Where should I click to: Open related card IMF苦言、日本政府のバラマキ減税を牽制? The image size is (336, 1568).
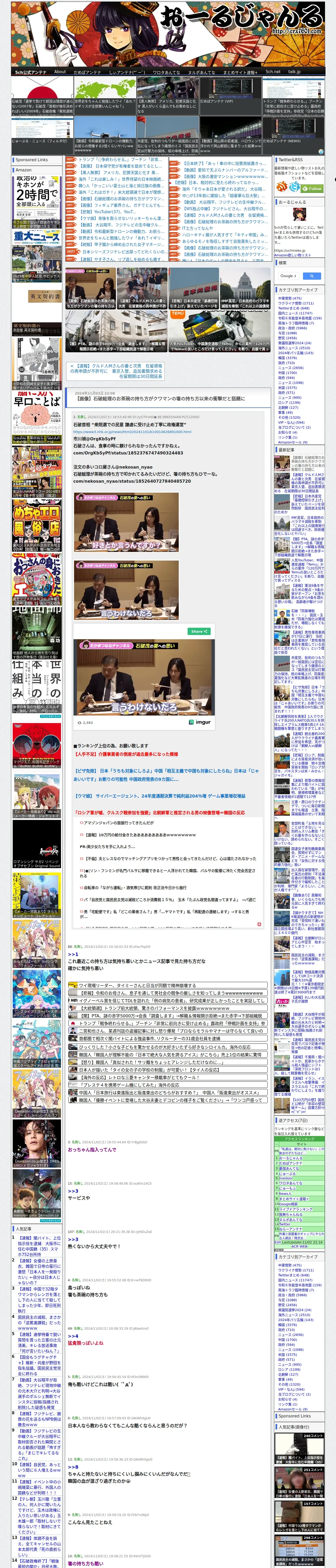[245, 289]
